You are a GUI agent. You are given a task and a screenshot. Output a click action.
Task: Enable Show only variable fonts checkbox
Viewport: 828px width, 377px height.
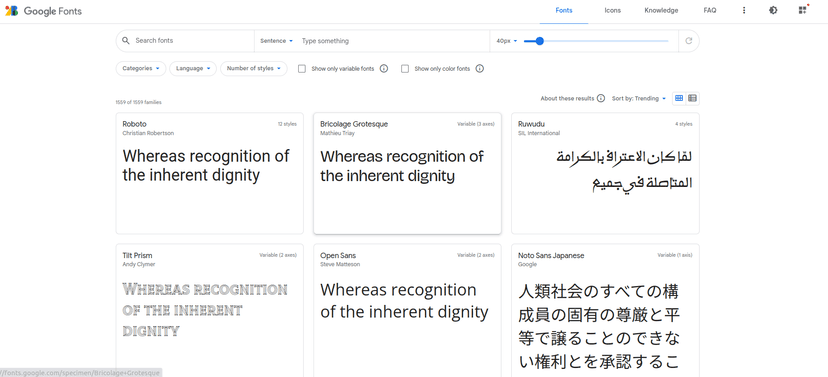[x=302, y=69]
